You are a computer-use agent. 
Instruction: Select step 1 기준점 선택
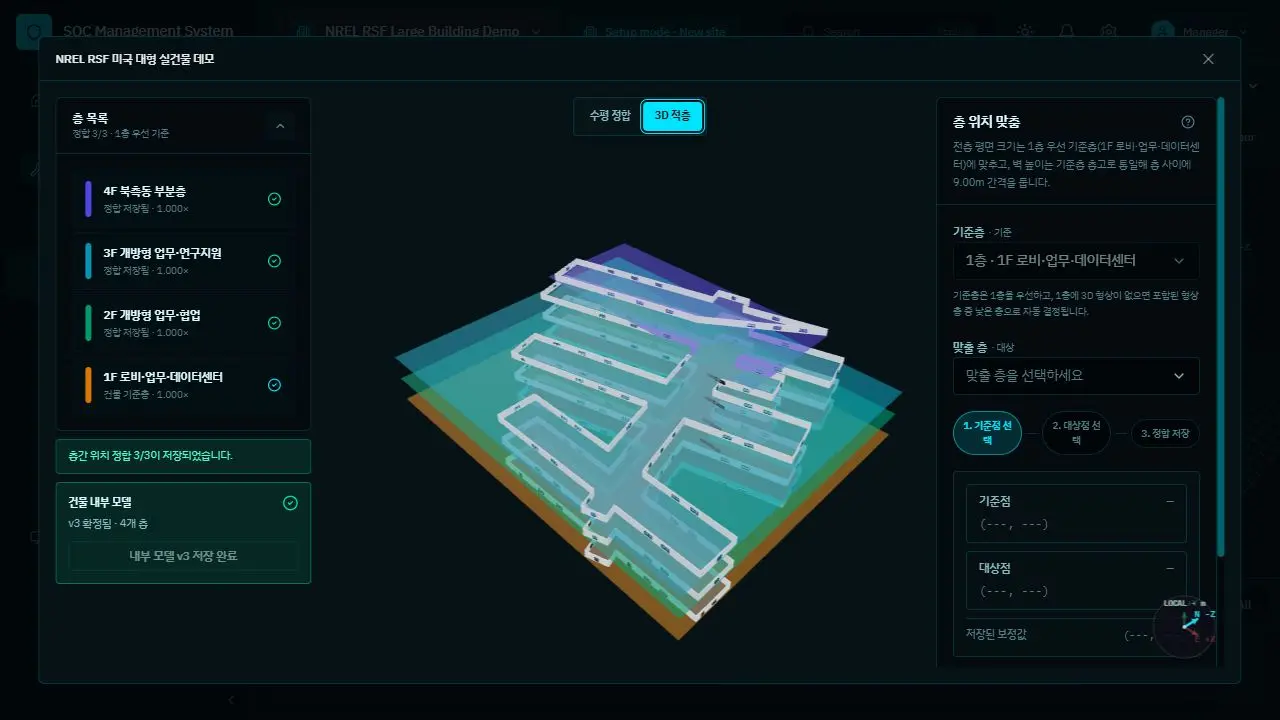click(987, 433)
